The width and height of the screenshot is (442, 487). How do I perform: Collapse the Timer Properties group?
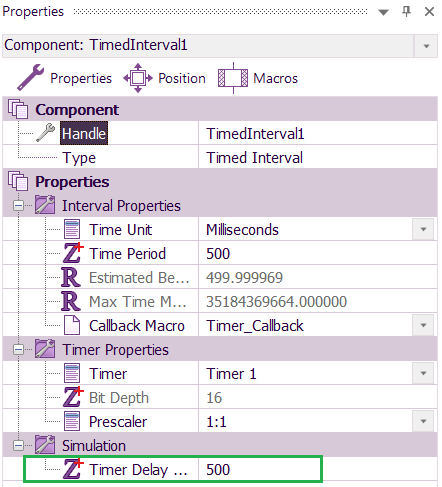pos(18,350)
